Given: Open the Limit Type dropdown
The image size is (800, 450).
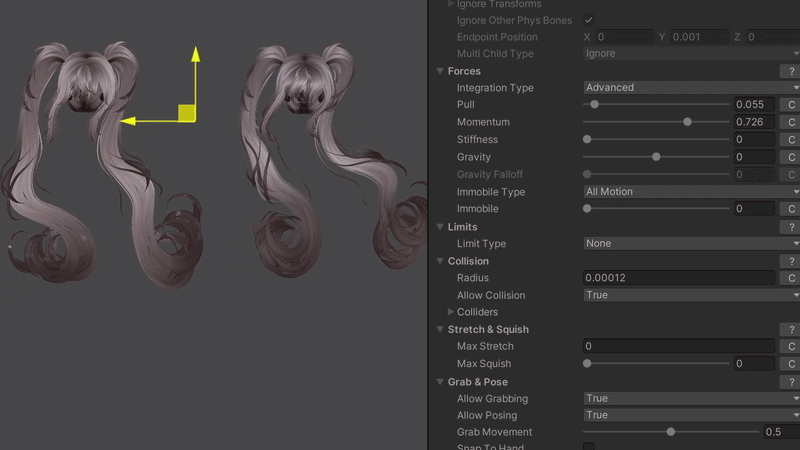Looking at the screenshot, I should 690,244.
